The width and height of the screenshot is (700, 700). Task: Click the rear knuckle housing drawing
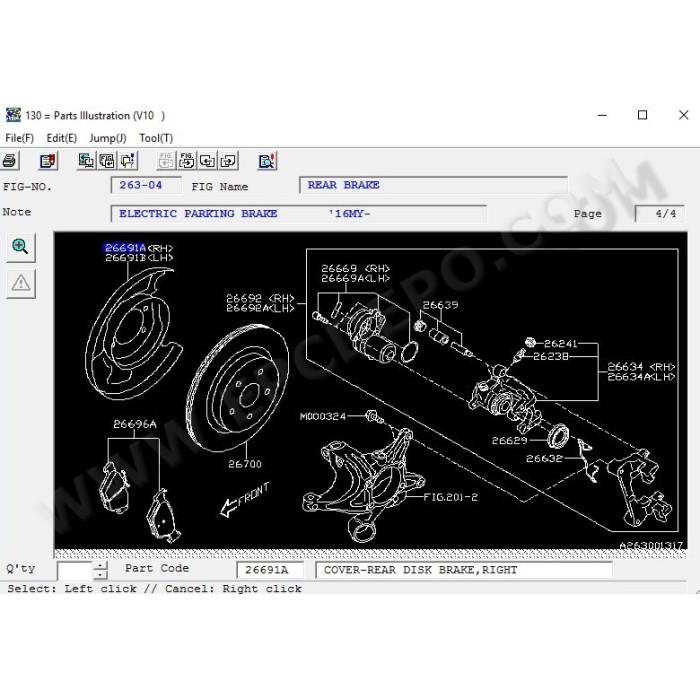tap(362, 484)
